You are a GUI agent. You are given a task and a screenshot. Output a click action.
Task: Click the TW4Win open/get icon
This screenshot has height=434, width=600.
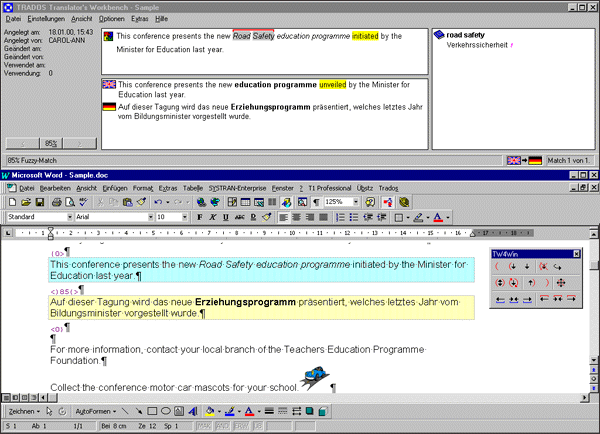pyautogui.click(x=513, y=267)
